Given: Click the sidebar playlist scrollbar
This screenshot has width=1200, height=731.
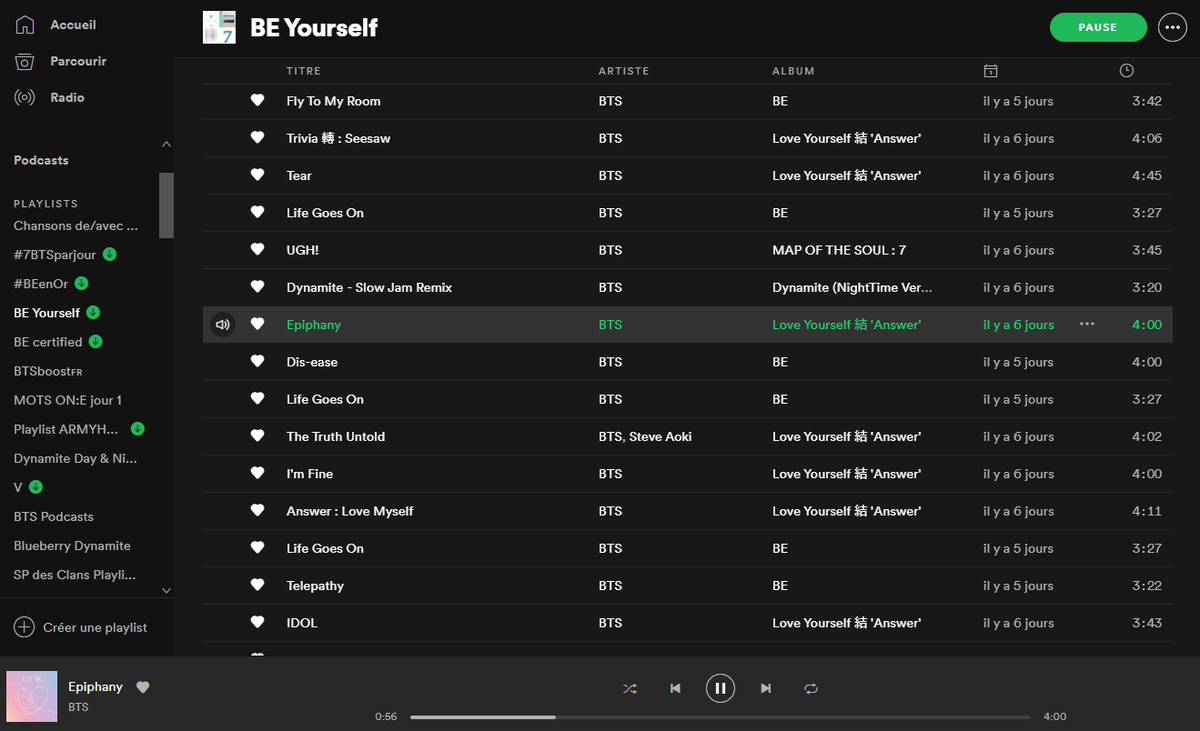Looking at the screenshot, I should [166, 205].
